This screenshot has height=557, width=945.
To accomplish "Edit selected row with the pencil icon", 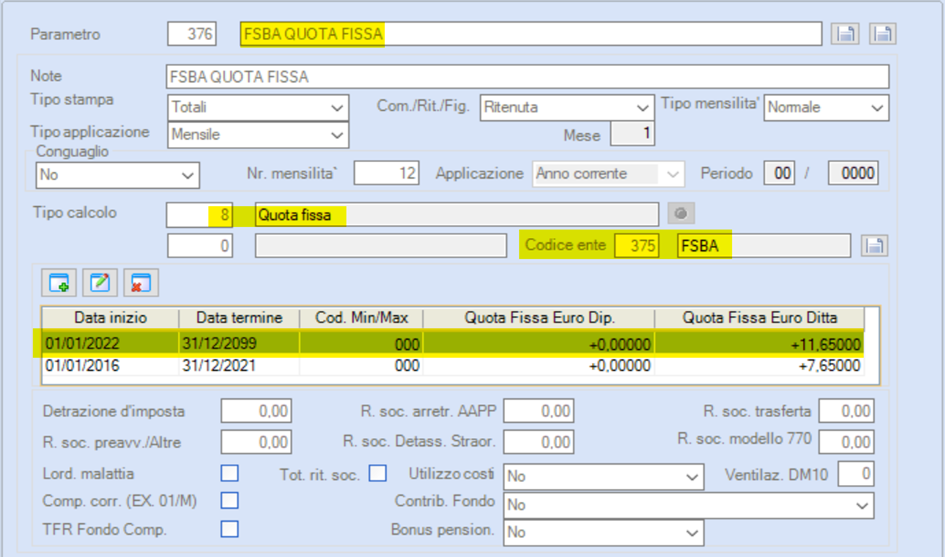I will point(100,282).
